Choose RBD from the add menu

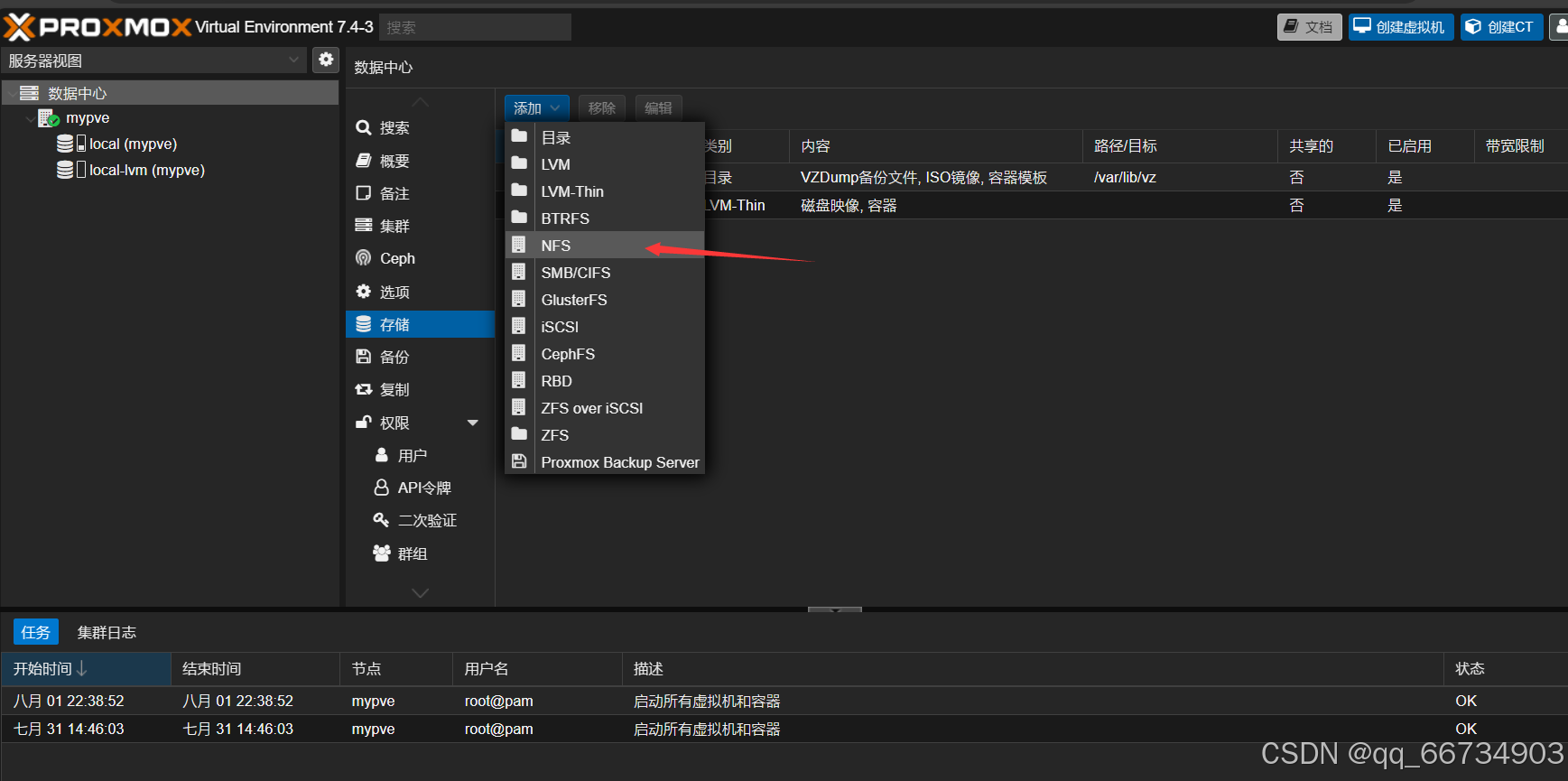coord(605,381)
